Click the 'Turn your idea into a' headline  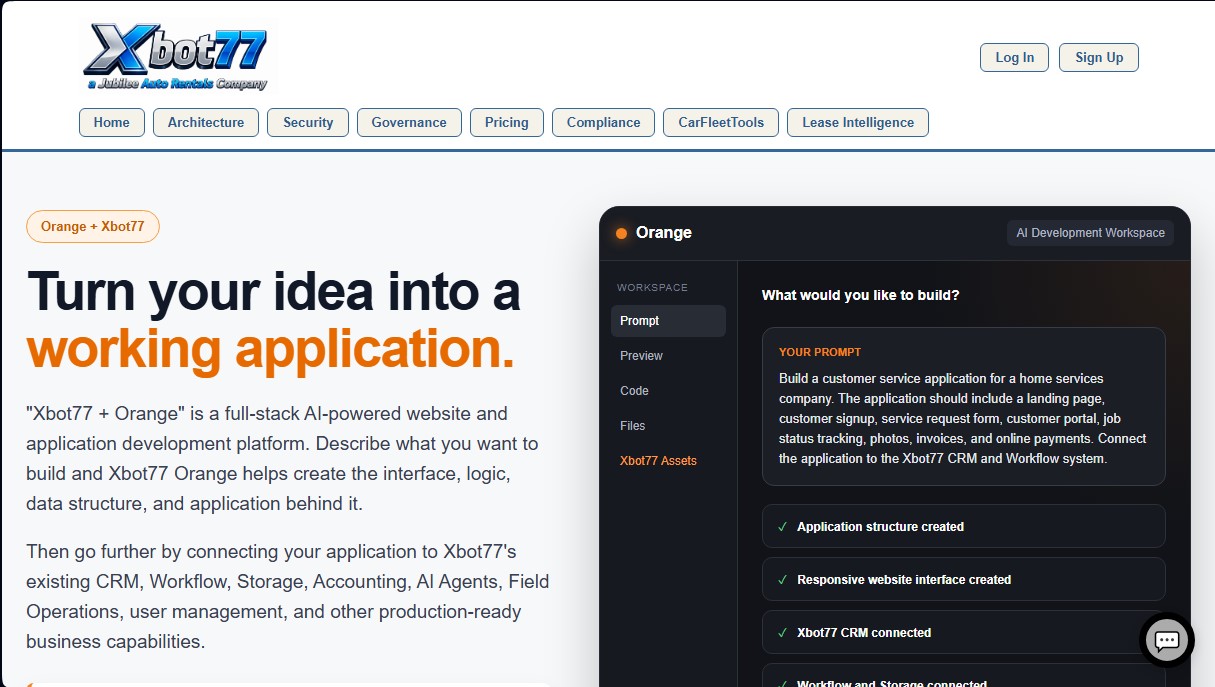(273, 292)
